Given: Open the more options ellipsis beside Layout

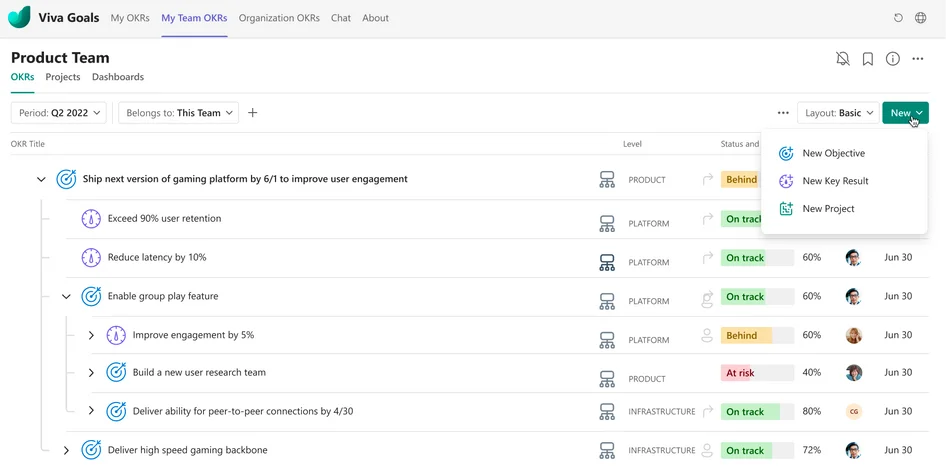Looking at the screenshot, I should tap(783, 113).
